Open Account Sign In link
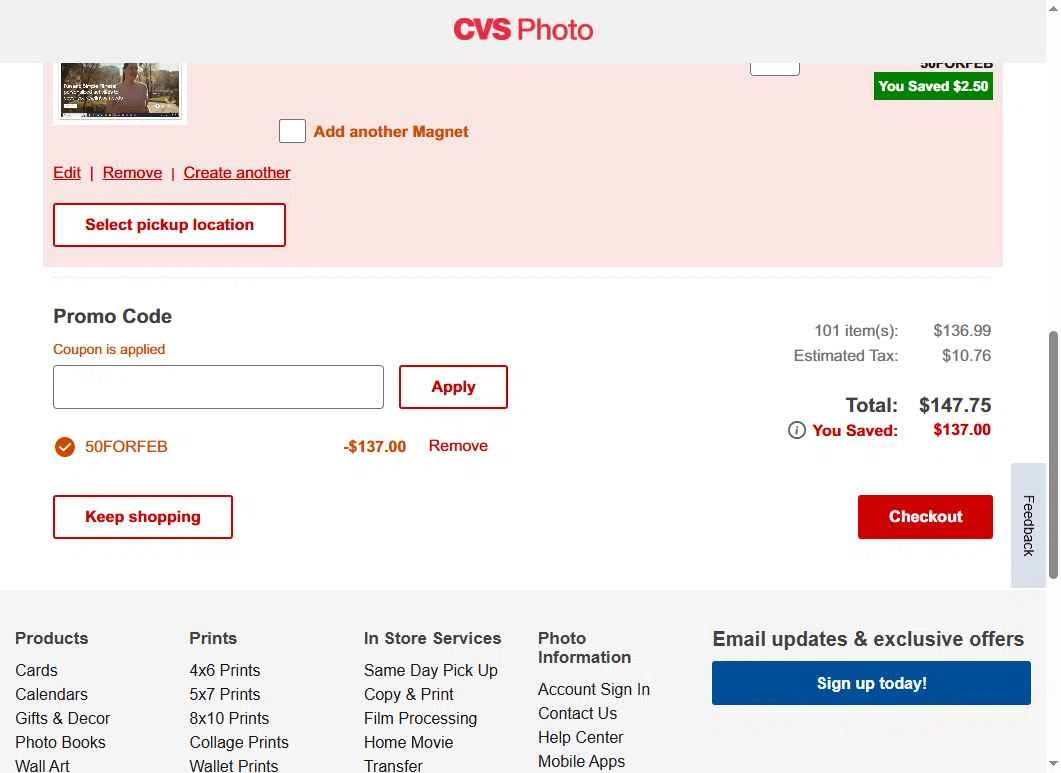This screenshot has height=773, width=1061. coord(593,689)
